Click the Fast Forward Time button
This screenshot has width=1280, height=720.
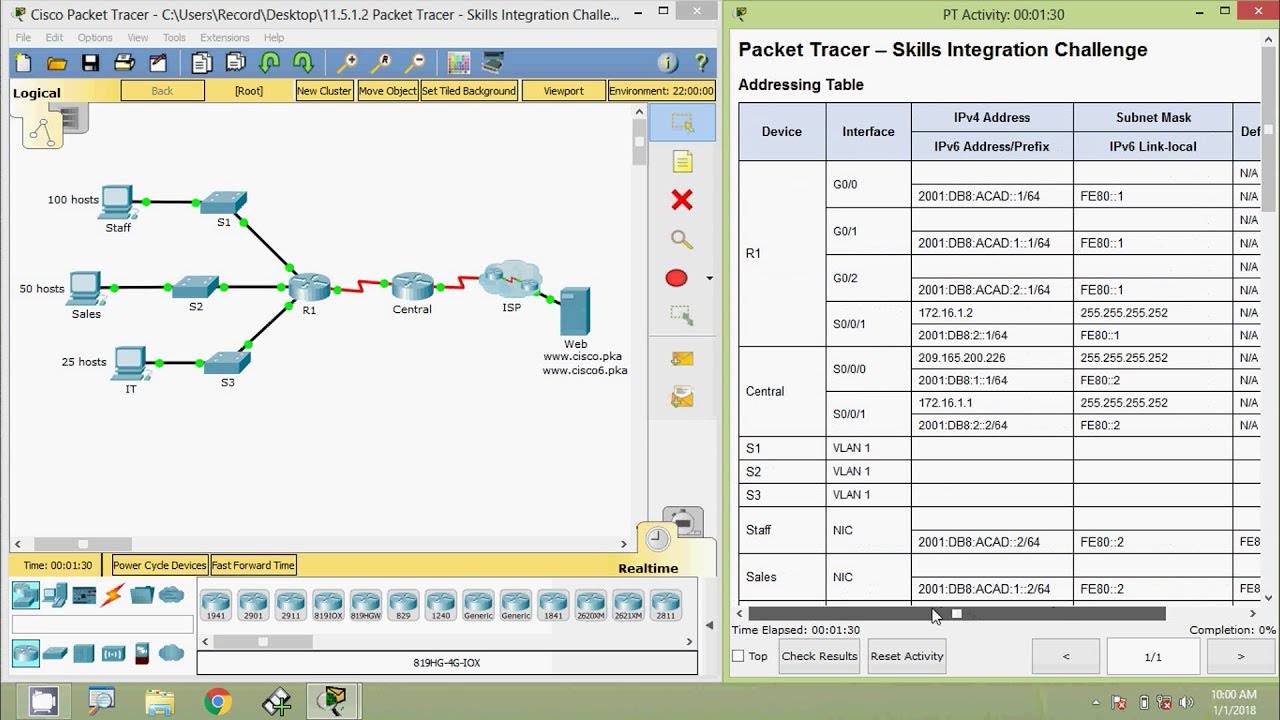[253, 565]
